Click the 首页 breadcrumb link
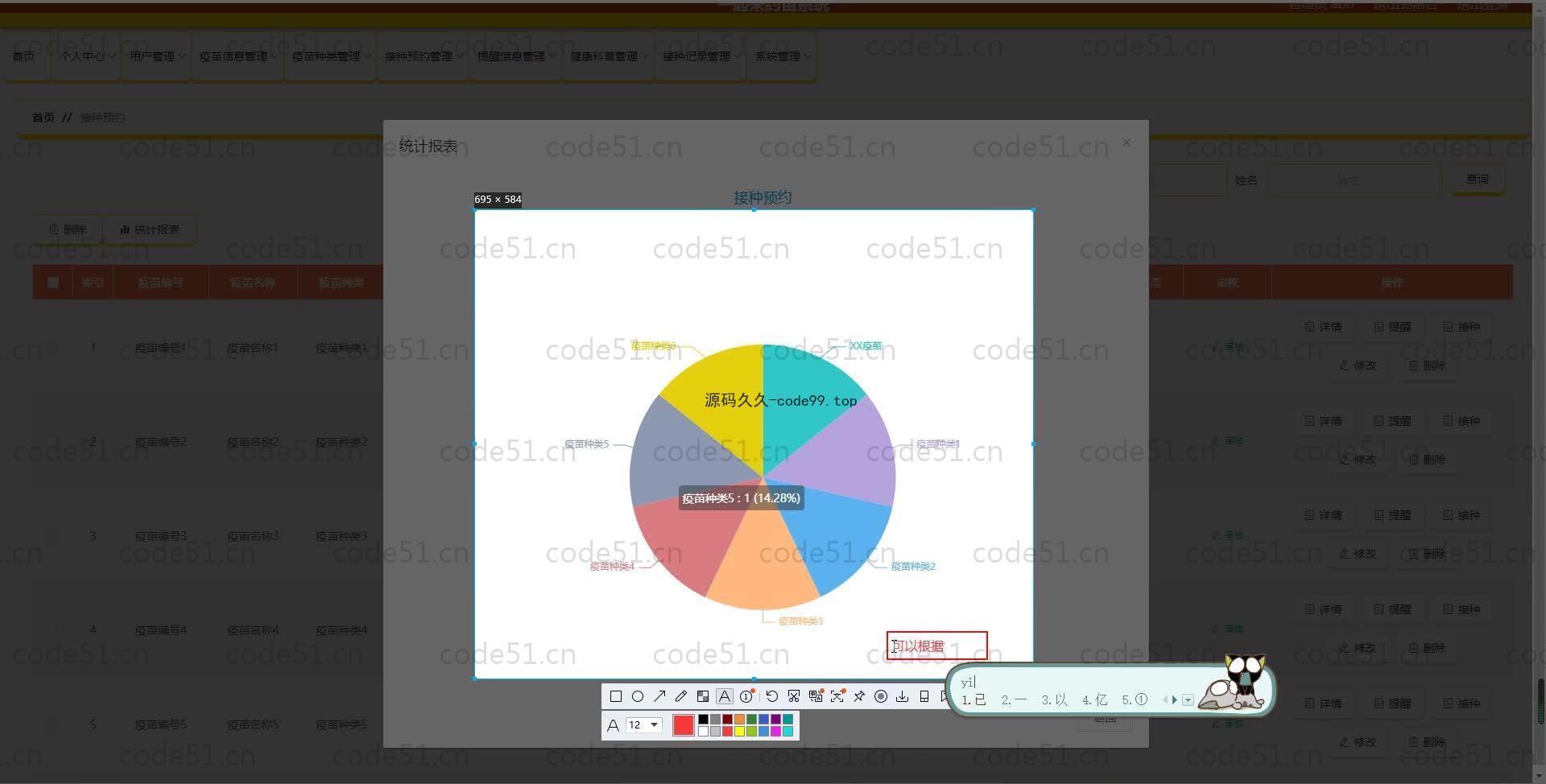1546x784 pixels. [x=43, y=118]
